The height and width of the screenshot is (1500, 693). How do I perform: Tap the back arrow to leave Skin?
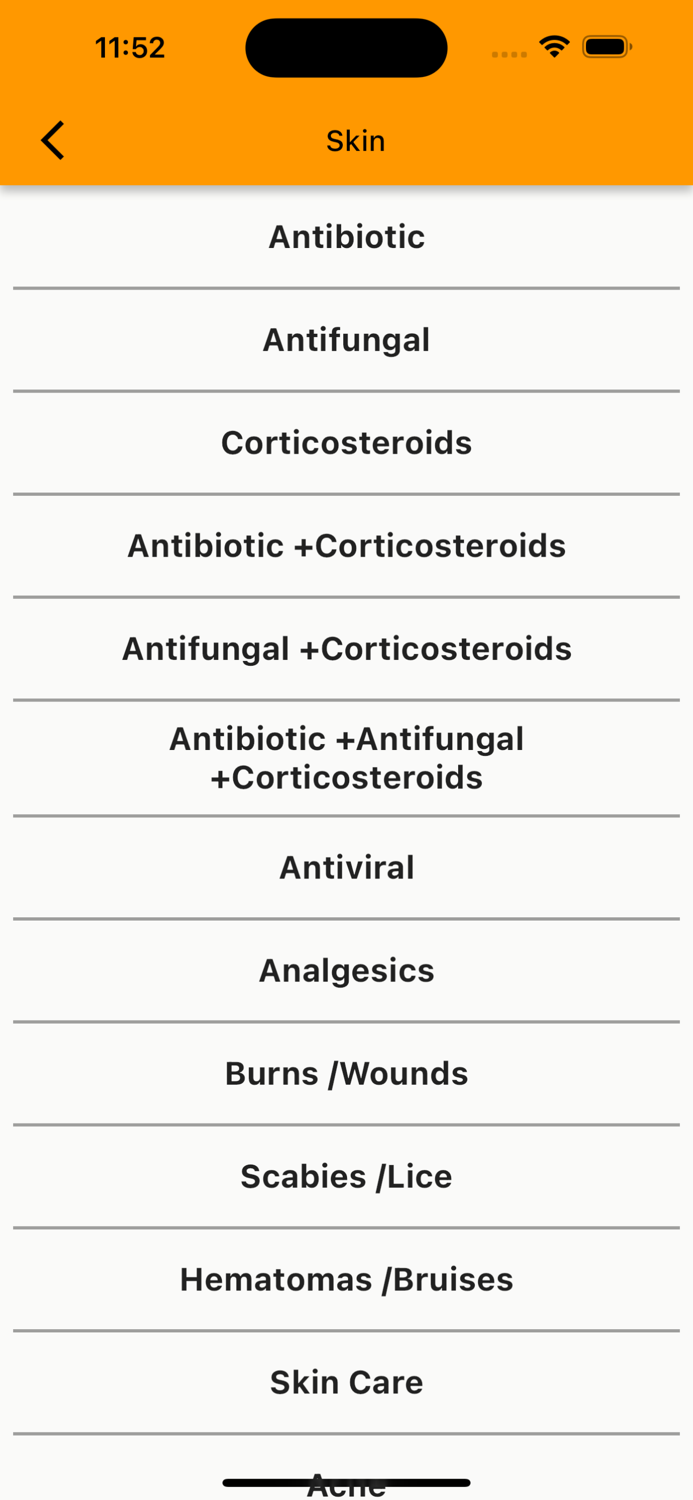pyautogui.click(x=52, y=140)
